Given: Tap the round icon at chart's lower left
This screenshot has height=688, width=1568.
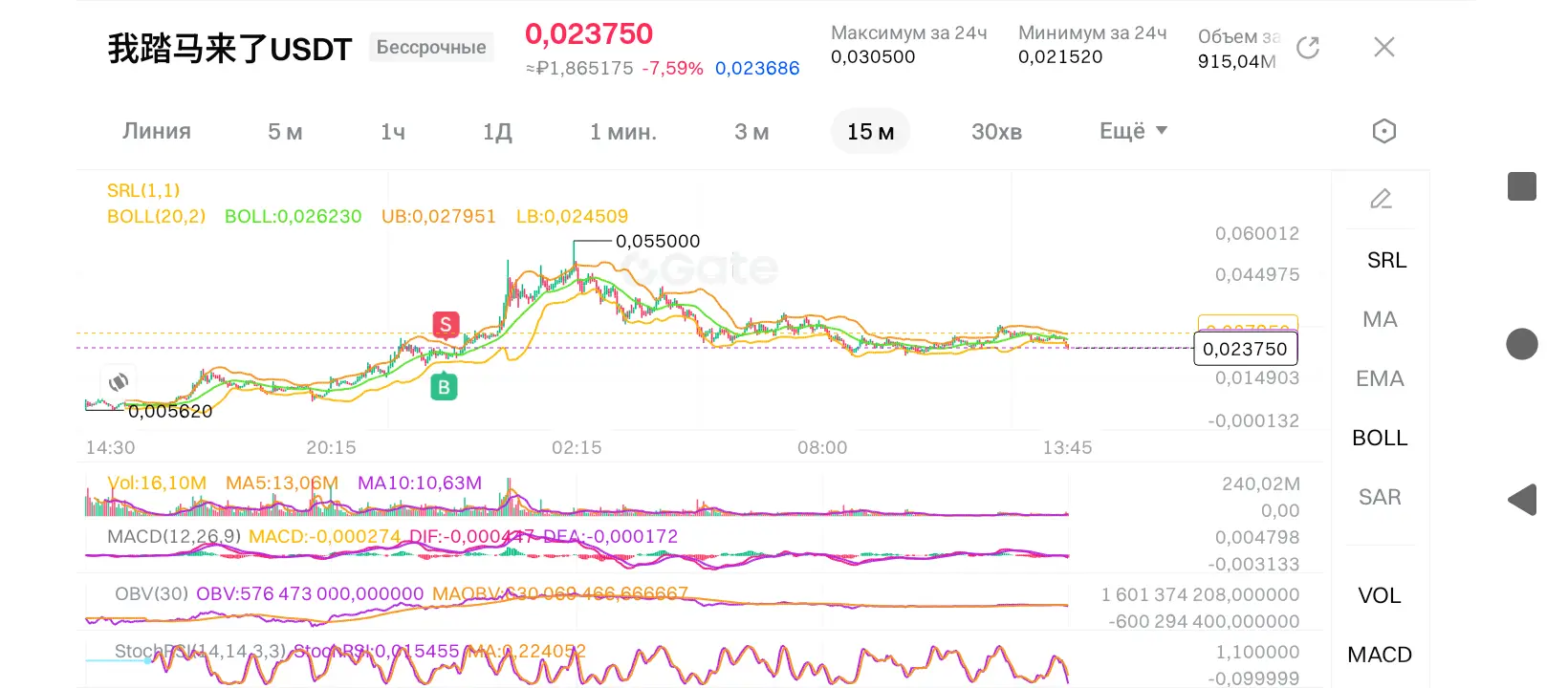Looking at the screenshot, I should [119, 382].
